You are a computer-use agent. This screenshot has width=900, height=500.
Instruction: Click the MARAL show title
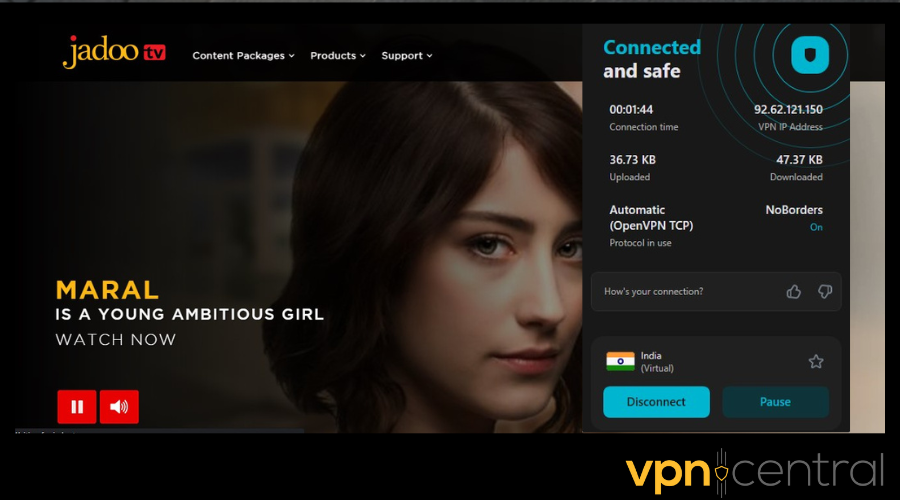click(107, 290)
